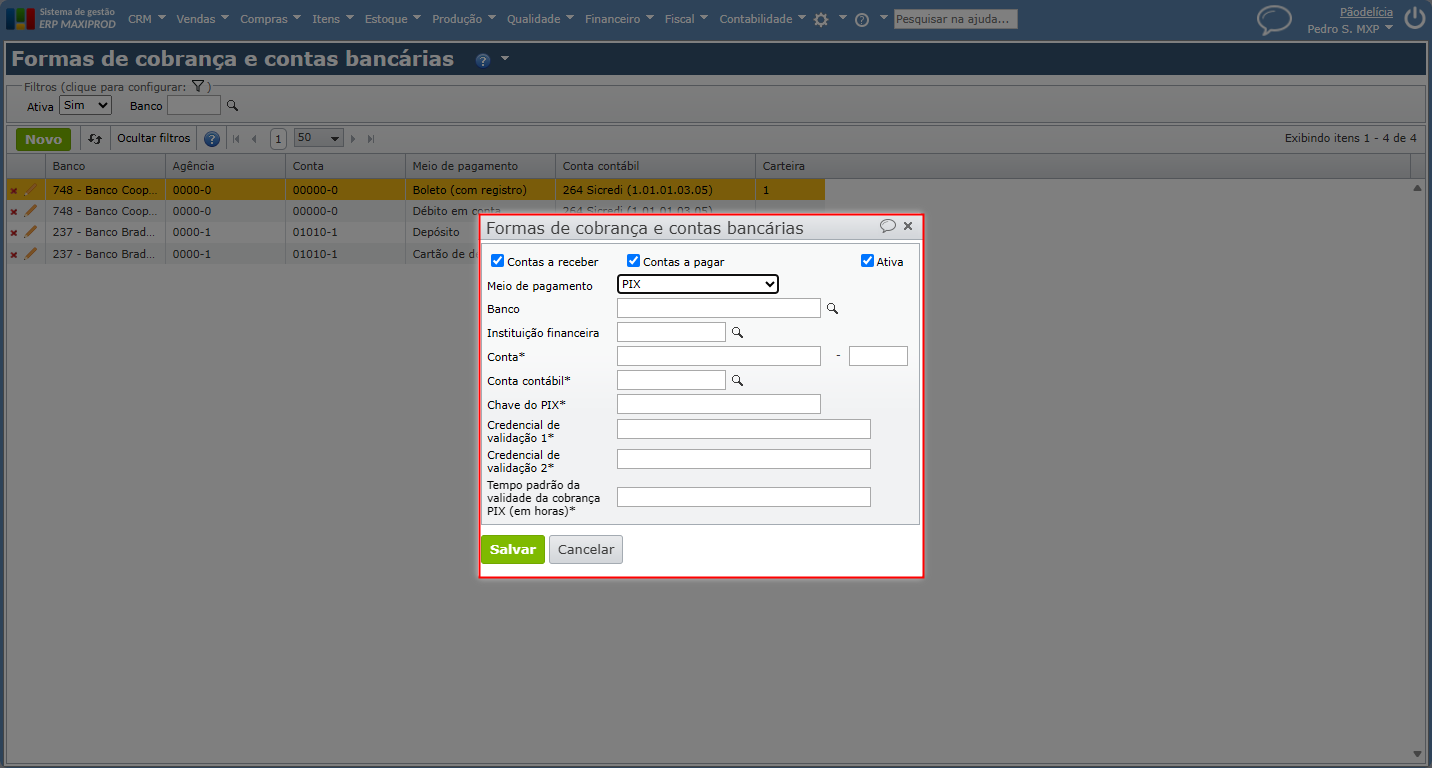Go to the last page of results
The image size is (1432, 768).
click(371, 139)
